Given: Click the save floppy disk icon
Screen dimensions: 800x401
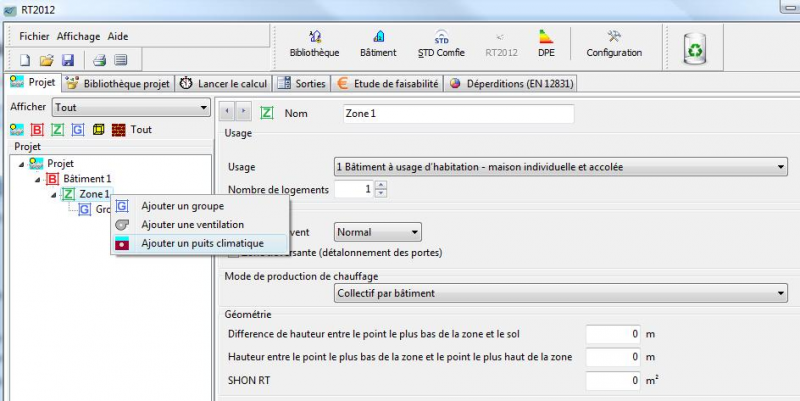Looking at the screenshot, I should (67, 60).
